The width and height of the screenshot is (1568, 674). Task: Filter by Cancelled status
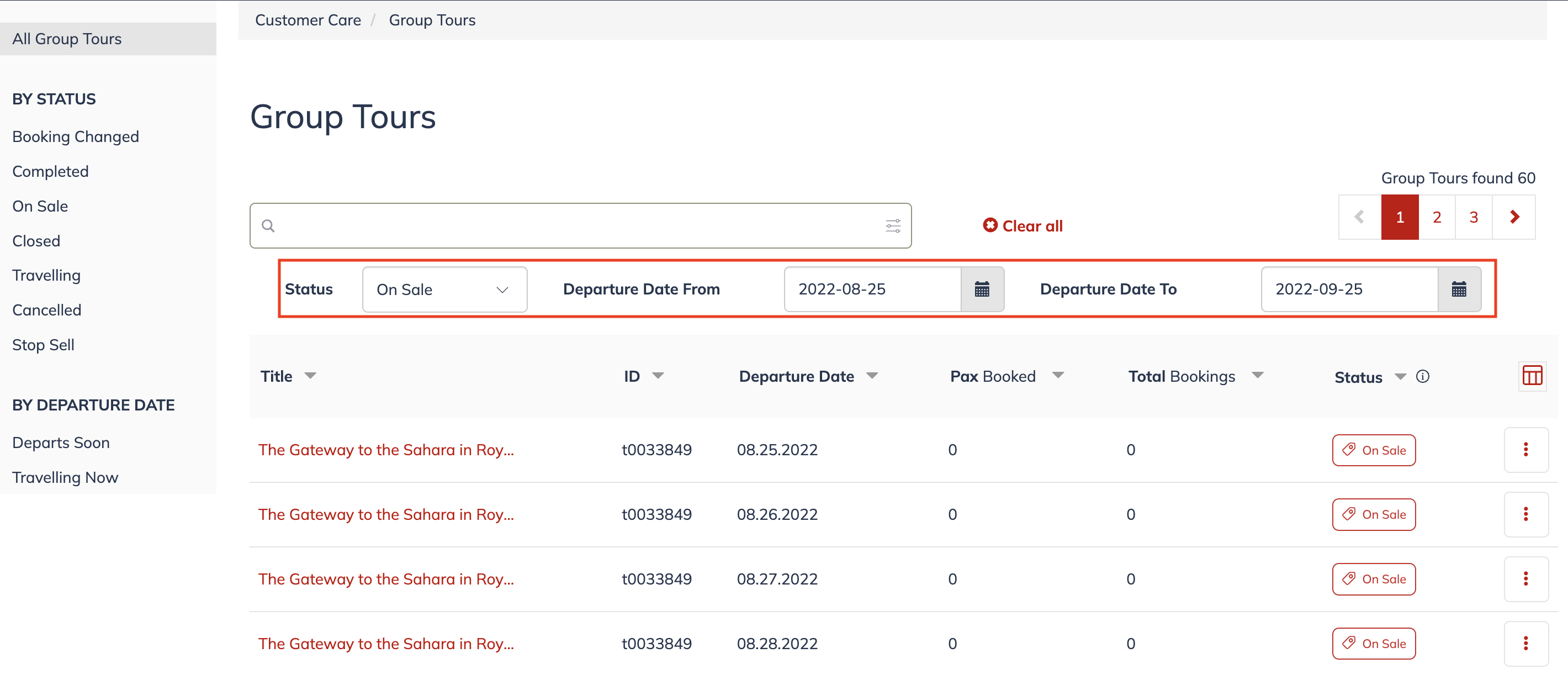(x=47, y=310)
